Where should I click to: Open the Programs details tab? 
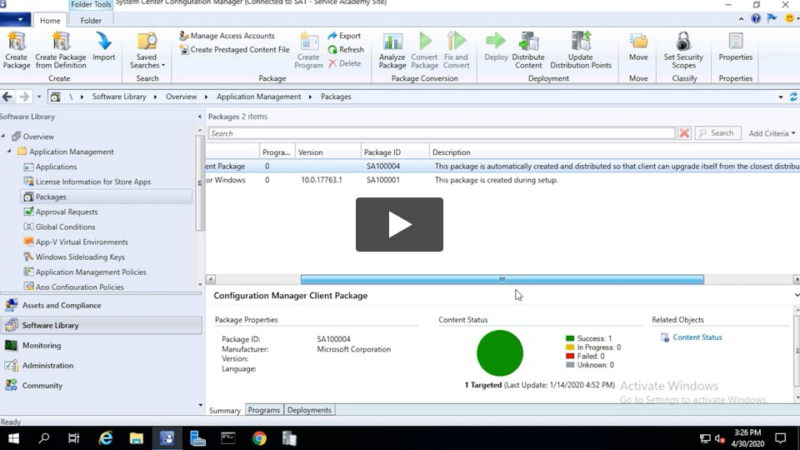tap(264, 410)
